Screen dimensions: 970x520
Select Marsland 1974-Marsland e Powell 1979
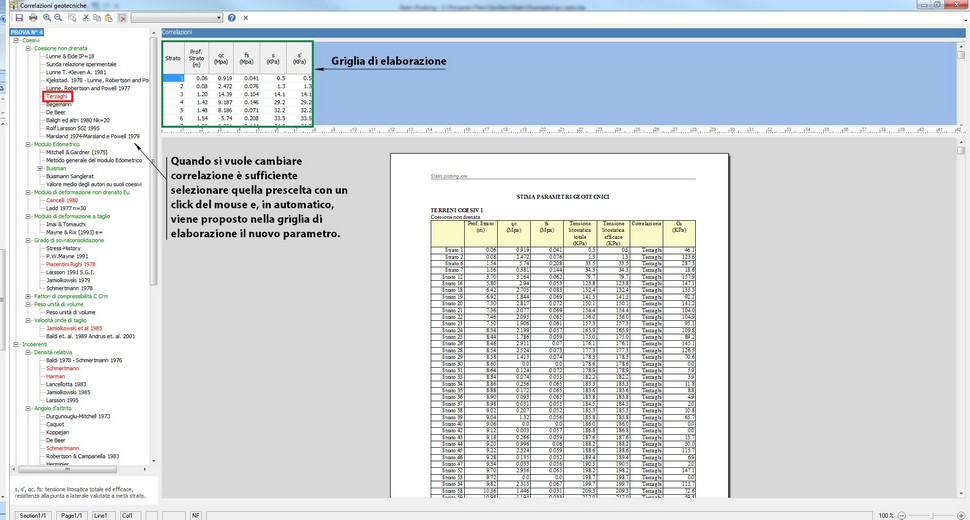93,136
